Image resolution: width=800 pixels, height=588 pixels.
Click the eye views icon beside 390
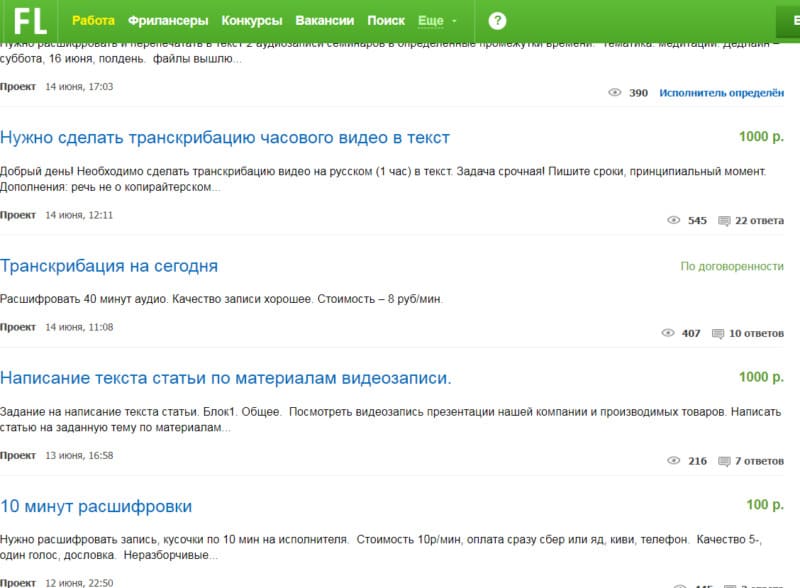tap(615, 93)
